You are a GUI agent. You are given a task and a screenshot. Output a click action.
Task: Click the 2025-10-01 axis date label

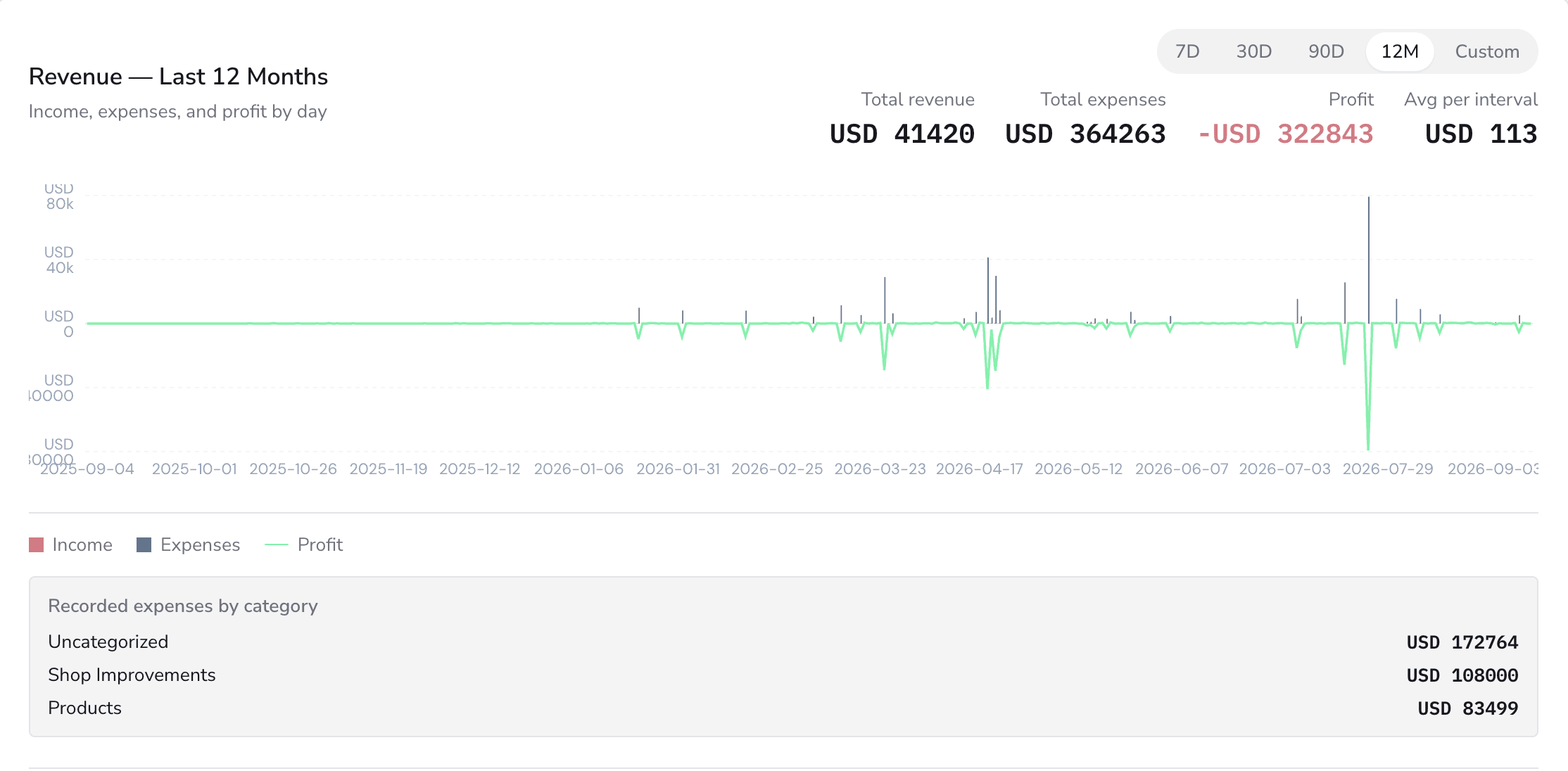tap(194, 469)
